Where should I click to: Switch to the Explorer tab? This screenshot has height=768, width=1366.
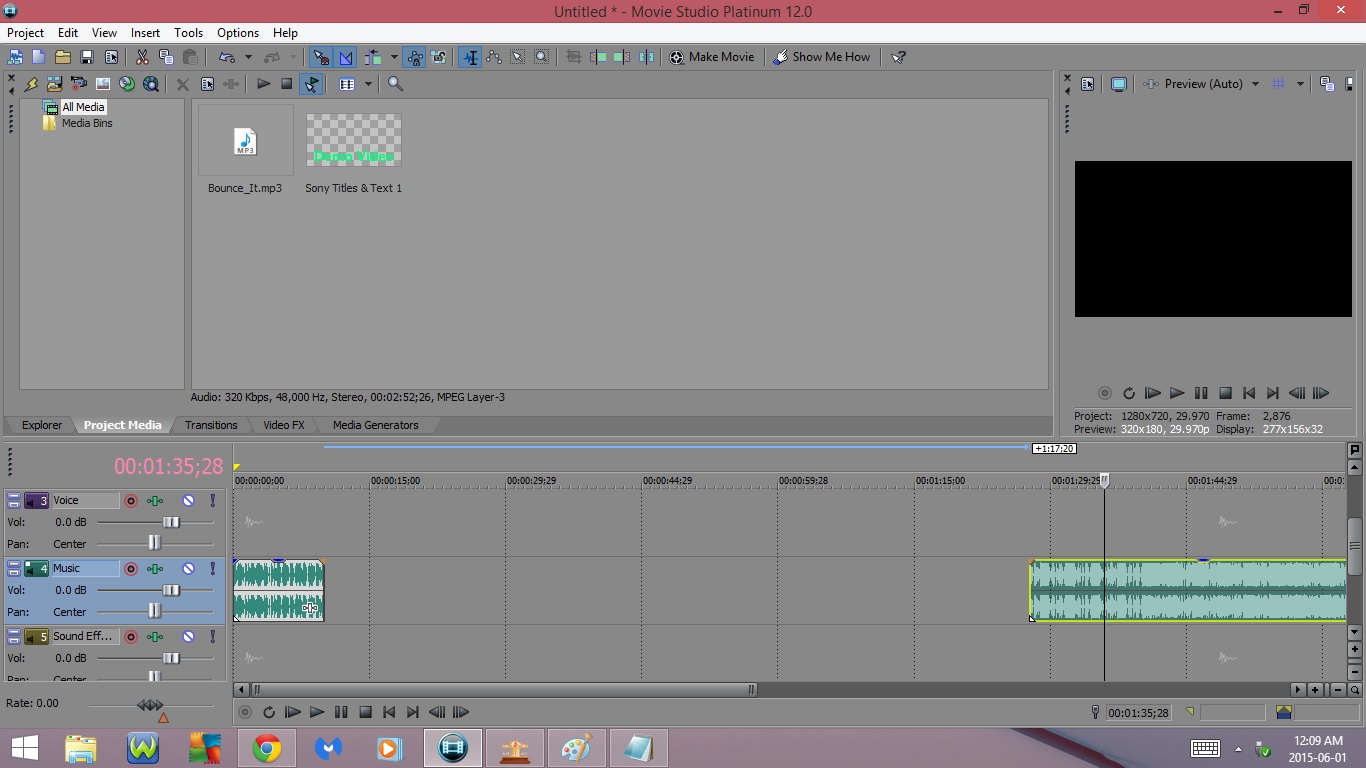(42, 425)
